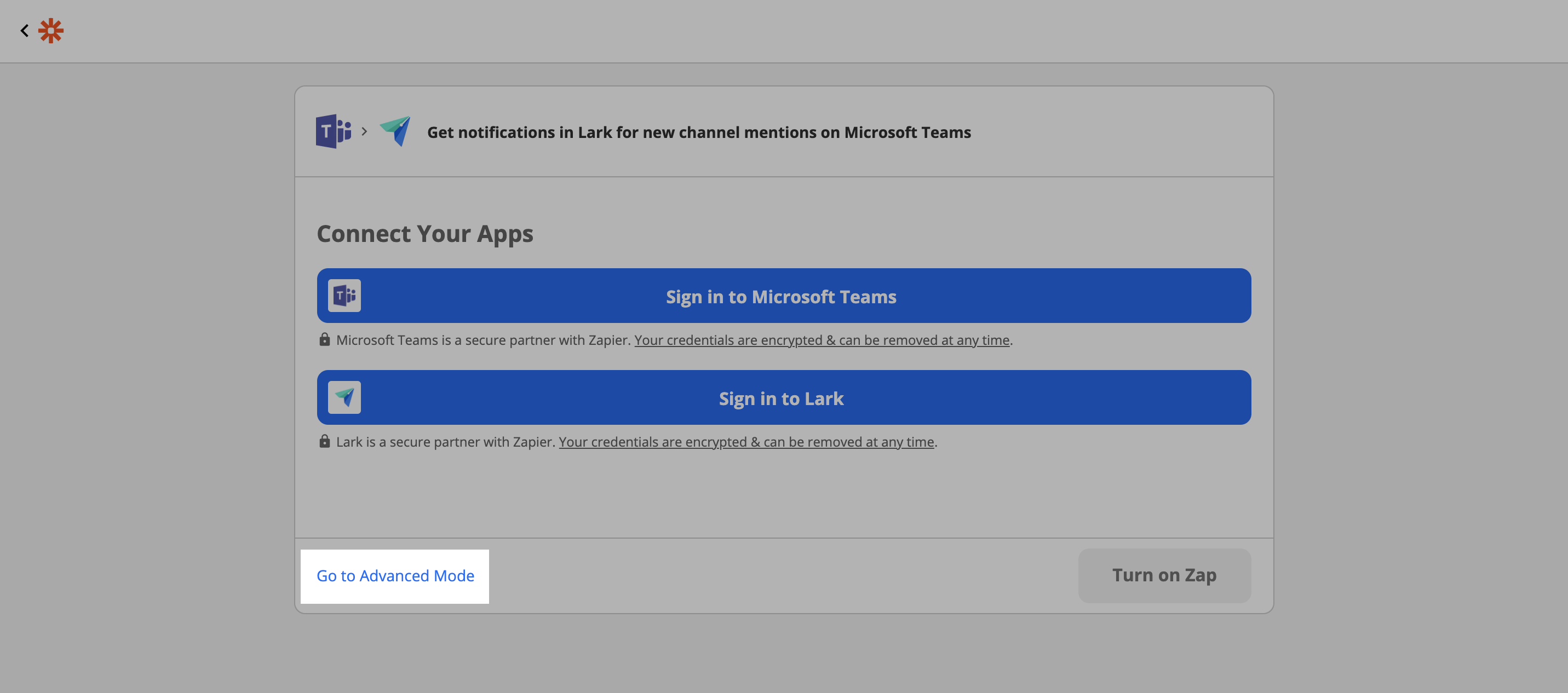Screen dimensions: 1568x693
Task: Open the Lark credentials encryption link
Action: (746, 441)
